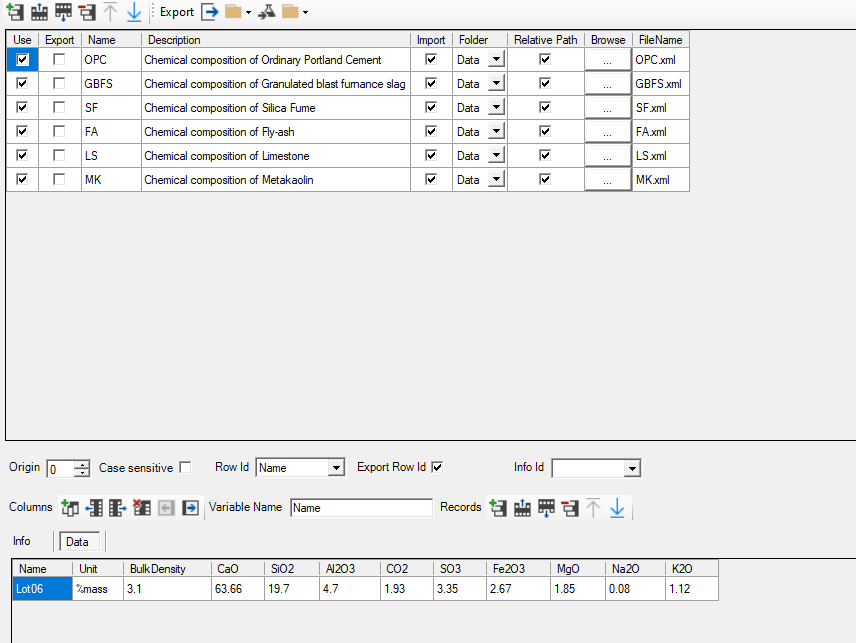Enable the Export checkbox for the SF row
This screenshot has width=856, height=643.
59,108
